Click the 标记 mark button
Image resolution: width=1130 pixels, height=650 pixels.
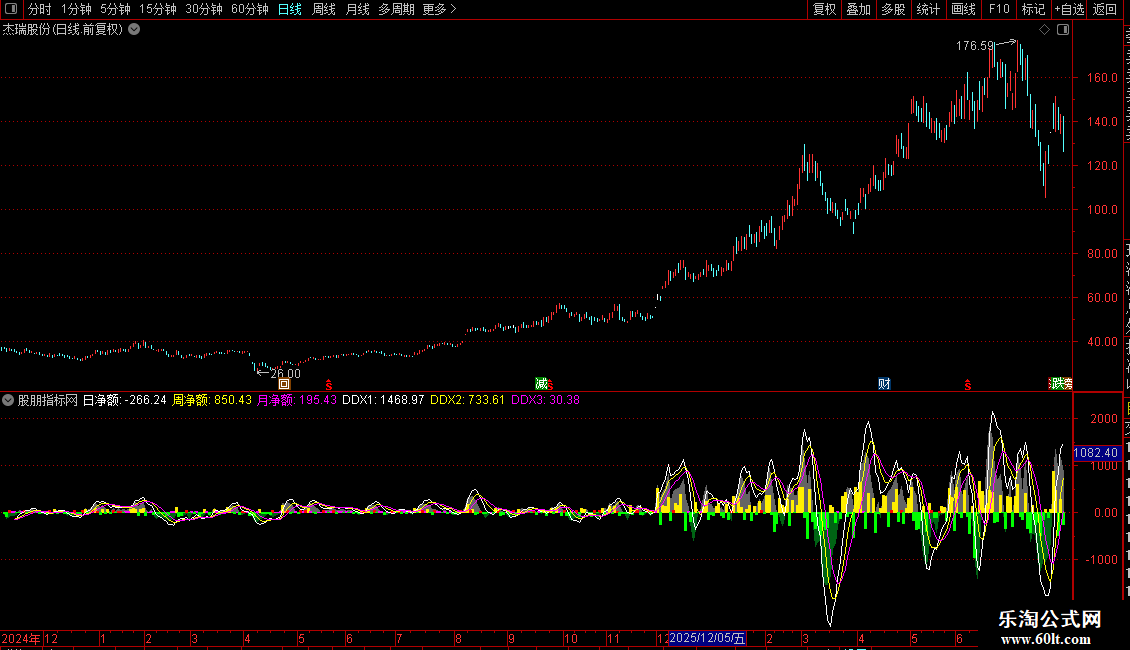pos(1033,9)
